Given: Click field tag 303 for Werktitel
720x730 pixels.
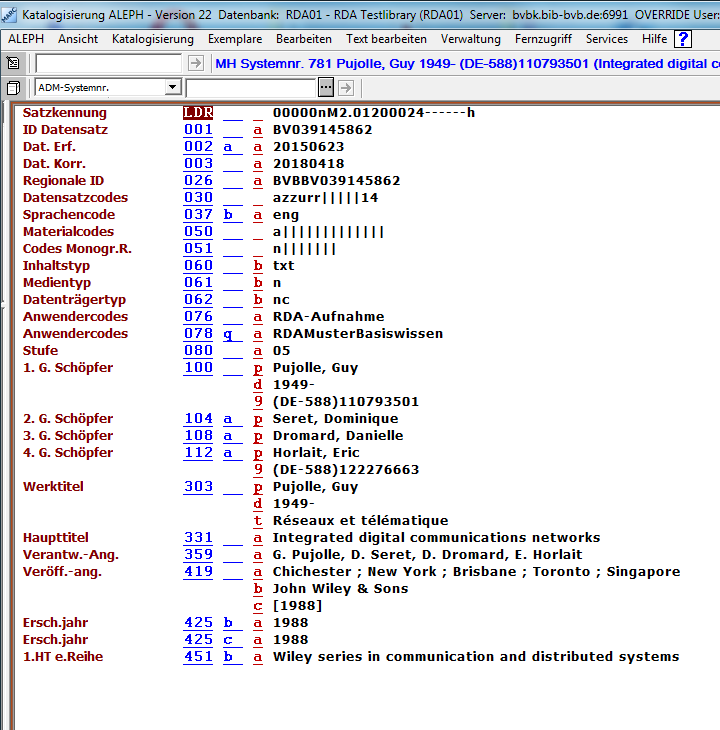Looking at the screenshot, I should (x=198, y=487).
